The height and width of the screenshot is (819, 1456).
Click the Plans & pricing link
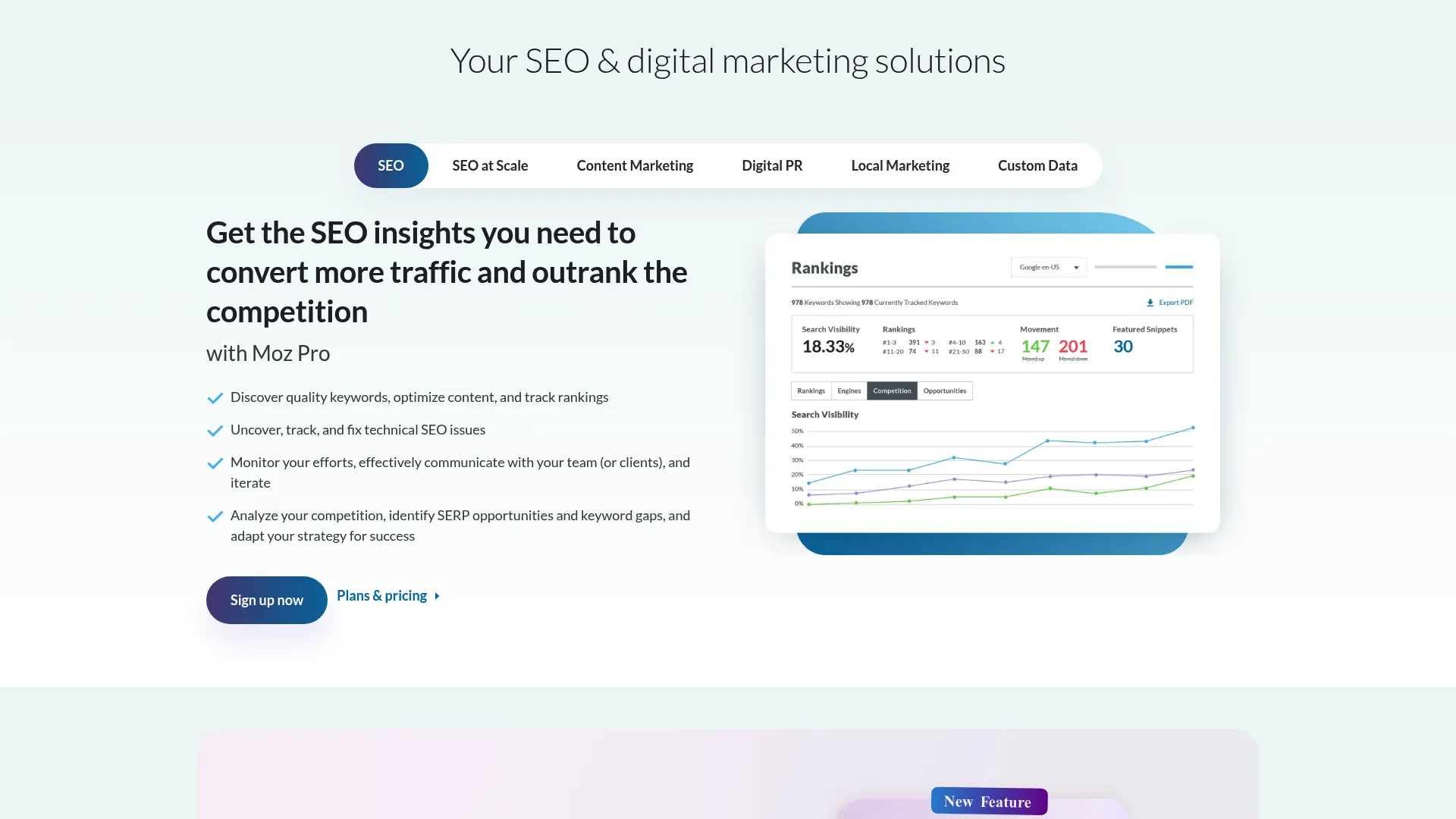click(381, 595)
